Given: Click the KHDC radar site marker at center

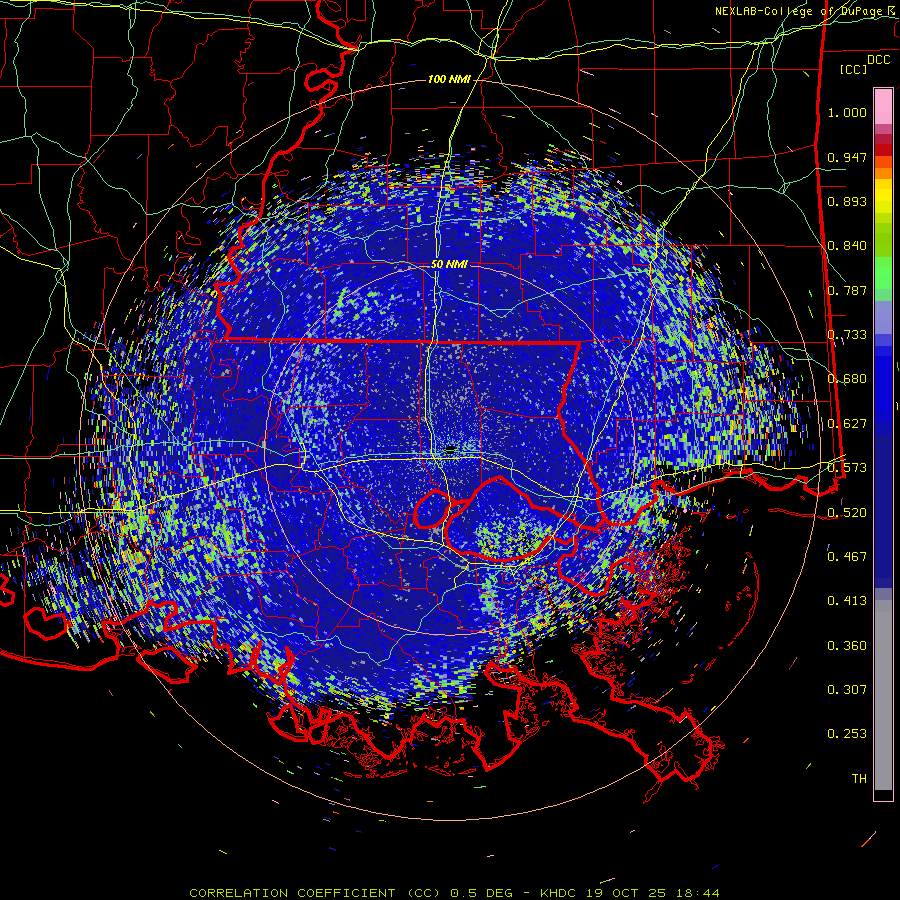Looking at the screenshot, I should coord(450,449).
